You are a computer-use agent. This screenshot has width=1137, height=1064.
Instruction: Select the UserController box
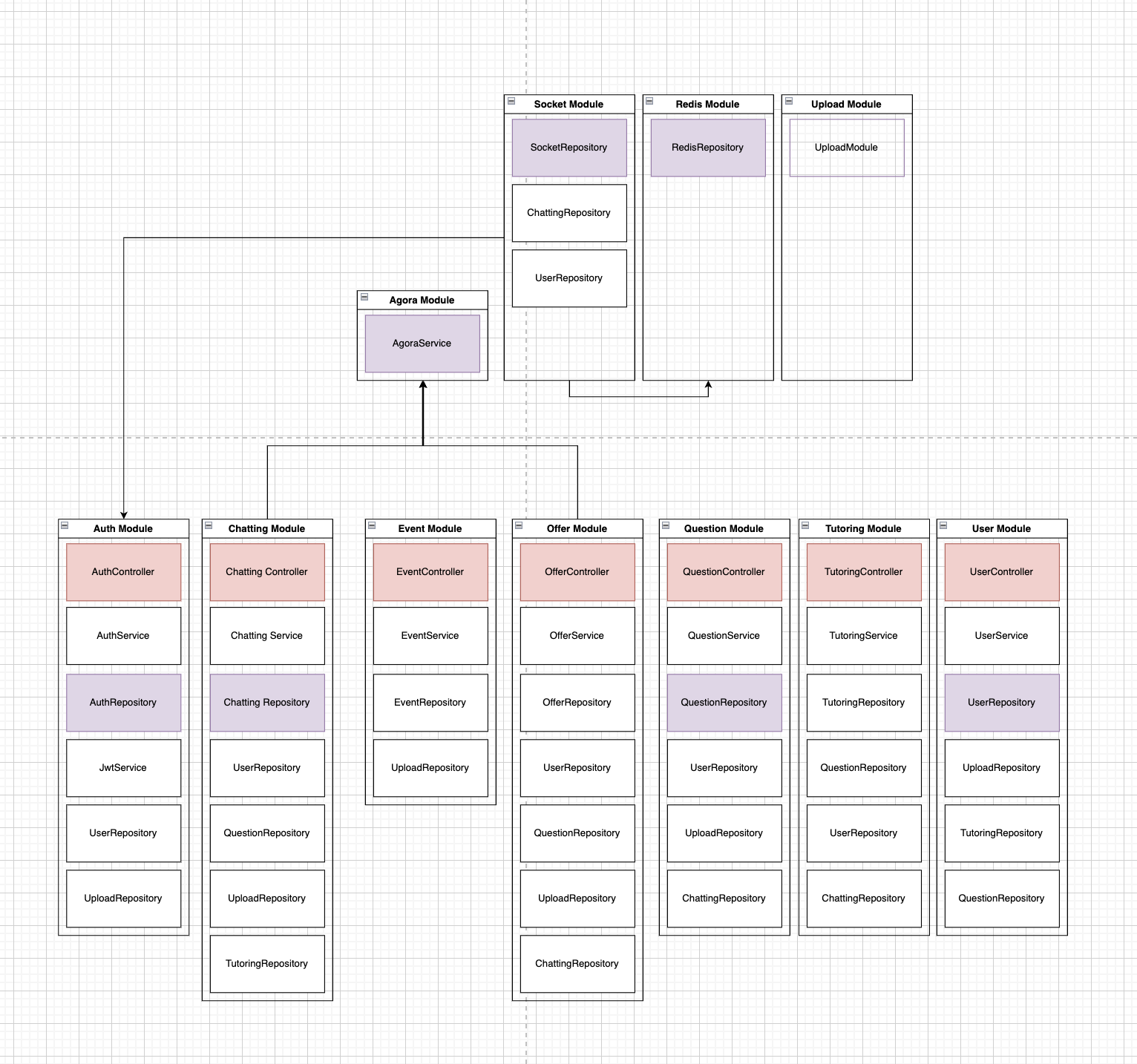coord(1002,572)
